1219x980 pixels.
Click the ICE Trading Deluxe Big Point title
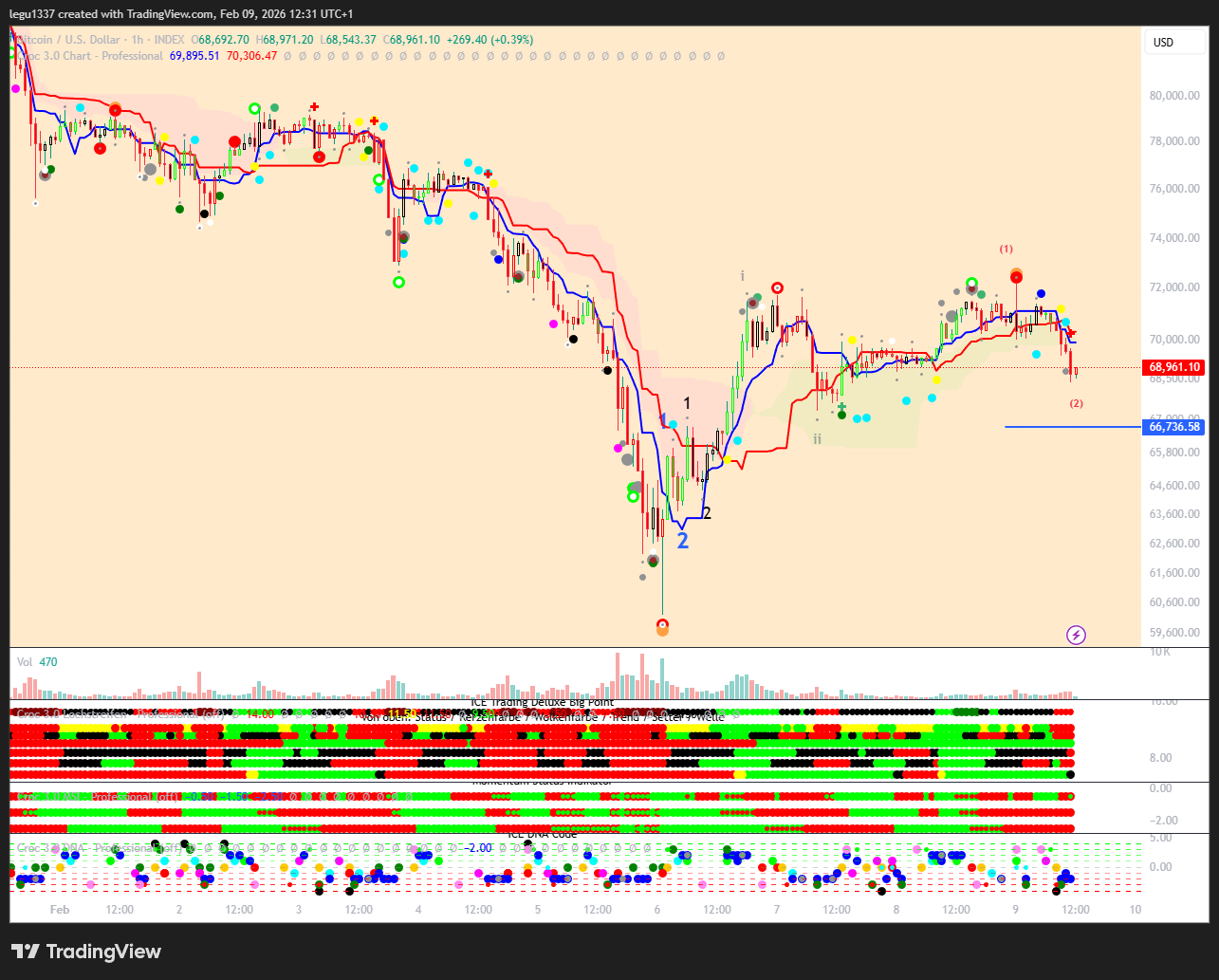542,702
